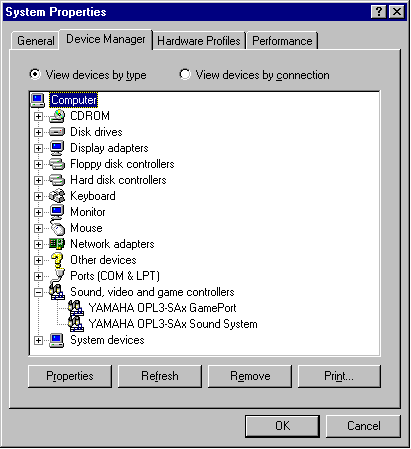The height and width of the screenshot is (449, 411).
Task: Expand the Disk drives node
Action: click(x=38, y=132)
